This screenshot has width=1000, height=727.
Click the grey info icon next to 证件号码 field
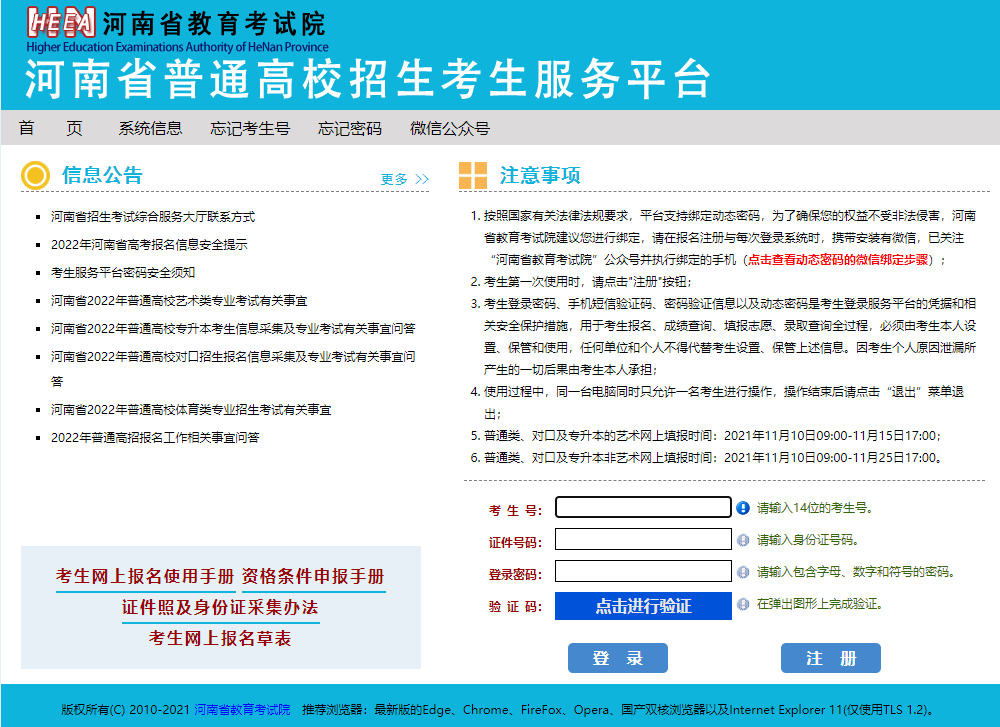click(742, 540)
